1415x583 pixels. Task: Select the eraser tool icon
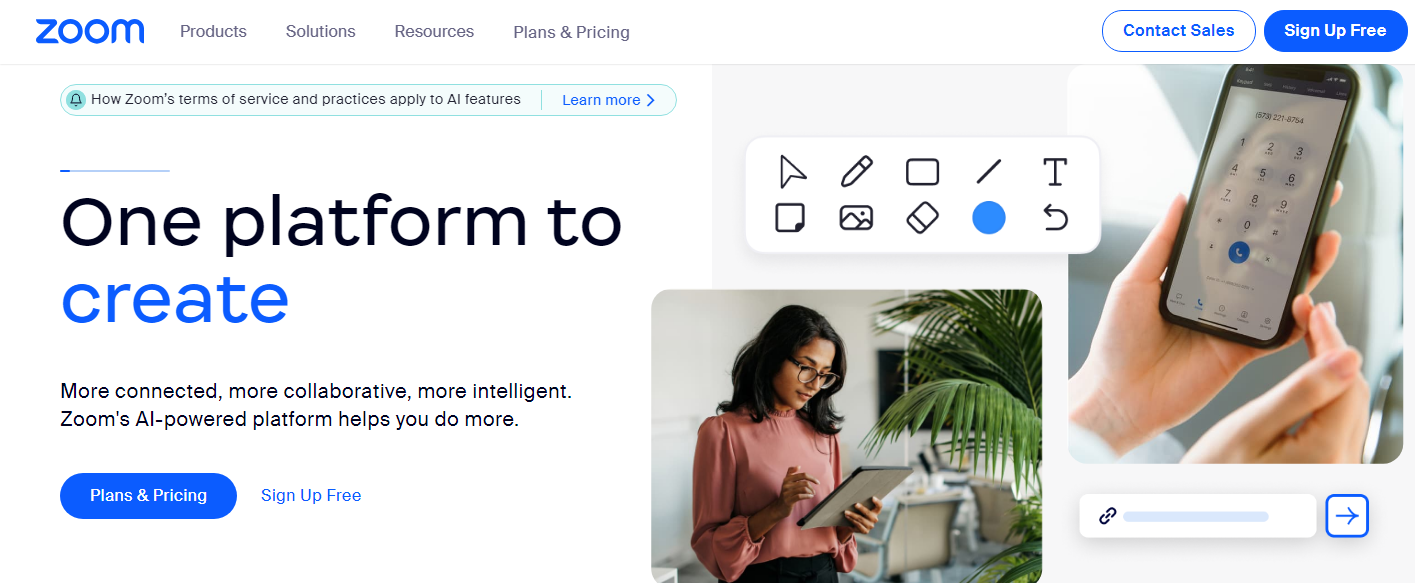pyautogui.click(x=922, y=217)
